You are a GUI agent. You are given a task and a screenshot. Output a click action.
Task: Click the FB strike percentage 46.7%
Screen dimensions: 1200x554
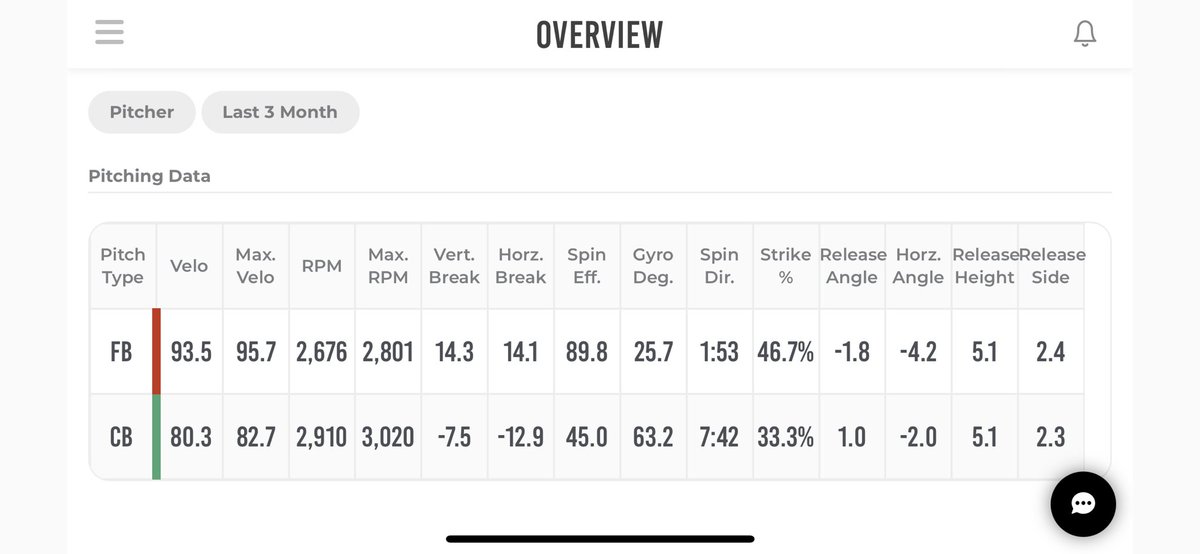pyautogui.click(x=785, y=352)
